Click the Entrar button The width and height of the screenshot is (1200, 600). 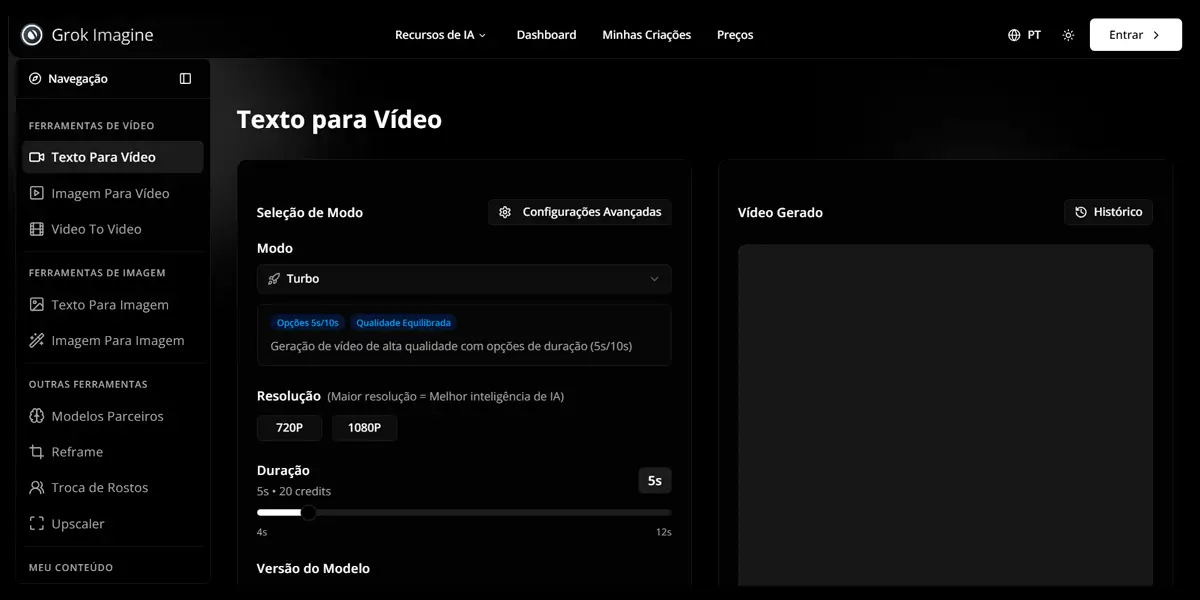tap(1135, 34)
